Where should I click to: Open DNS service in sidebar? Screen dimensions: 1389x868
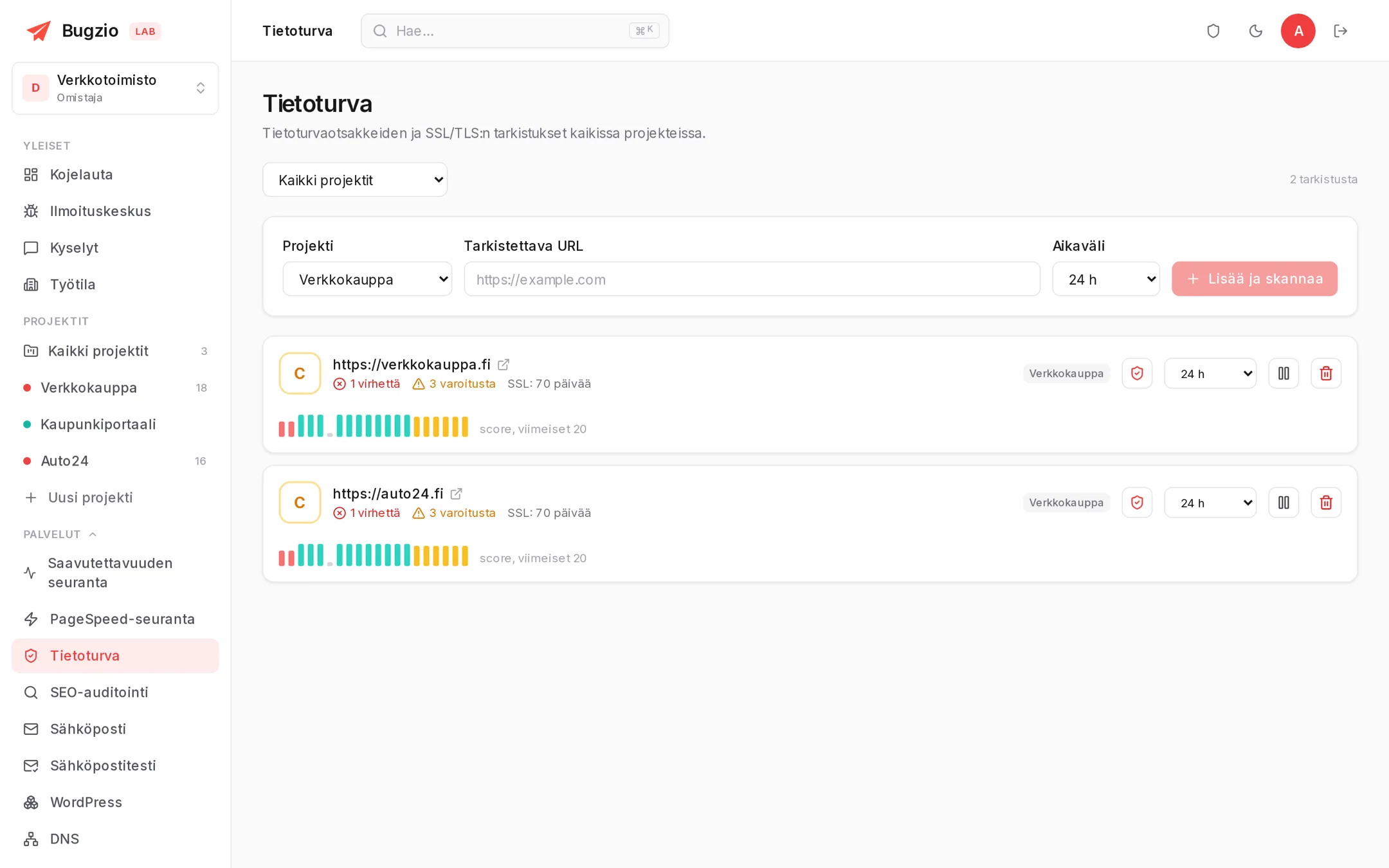[115, 839]
